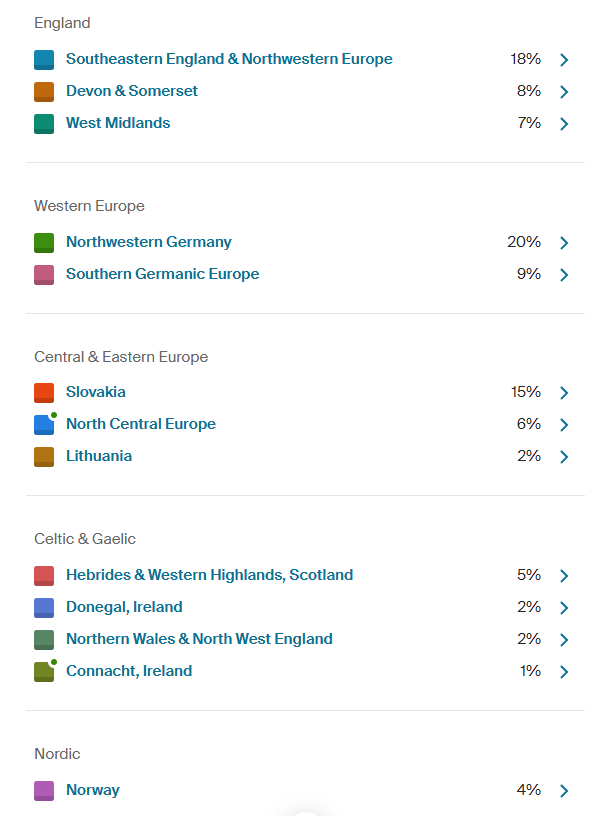This screenshot has width=606, height=816.
Task: Click the red Slovakia color swatch
Action: (44, 393)
